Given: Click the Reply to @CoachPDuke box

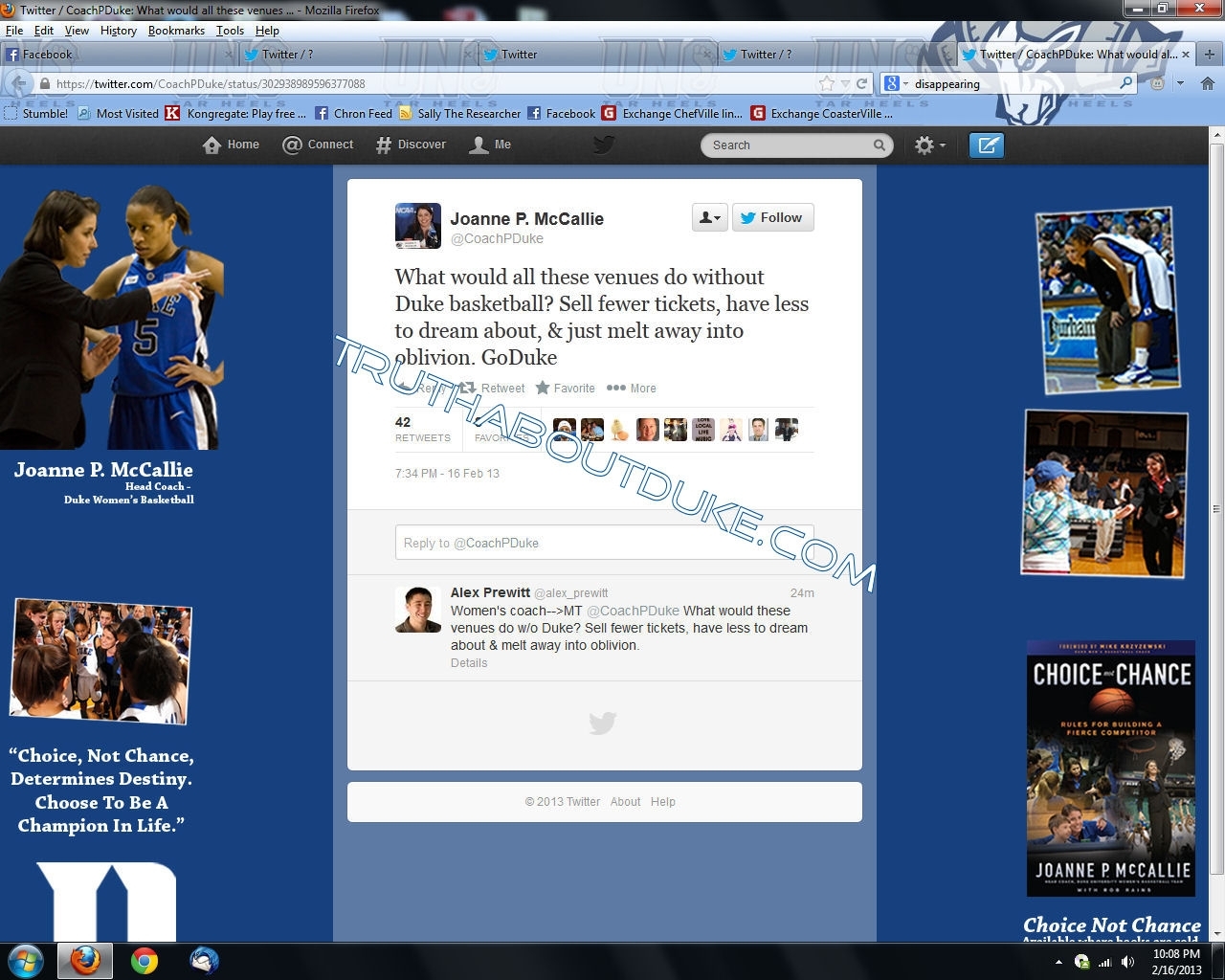Looking at the screenshot, I should pos(605,543).
